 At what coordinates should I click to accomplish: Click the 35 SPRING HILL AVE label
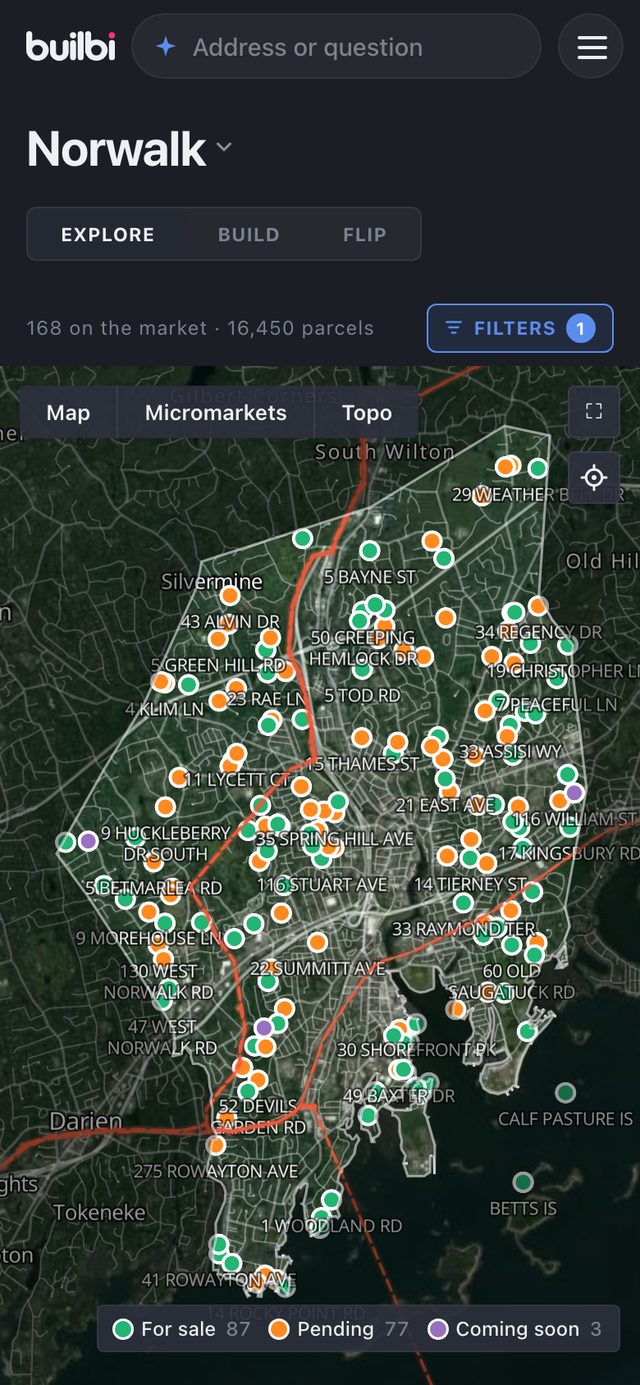334,839
